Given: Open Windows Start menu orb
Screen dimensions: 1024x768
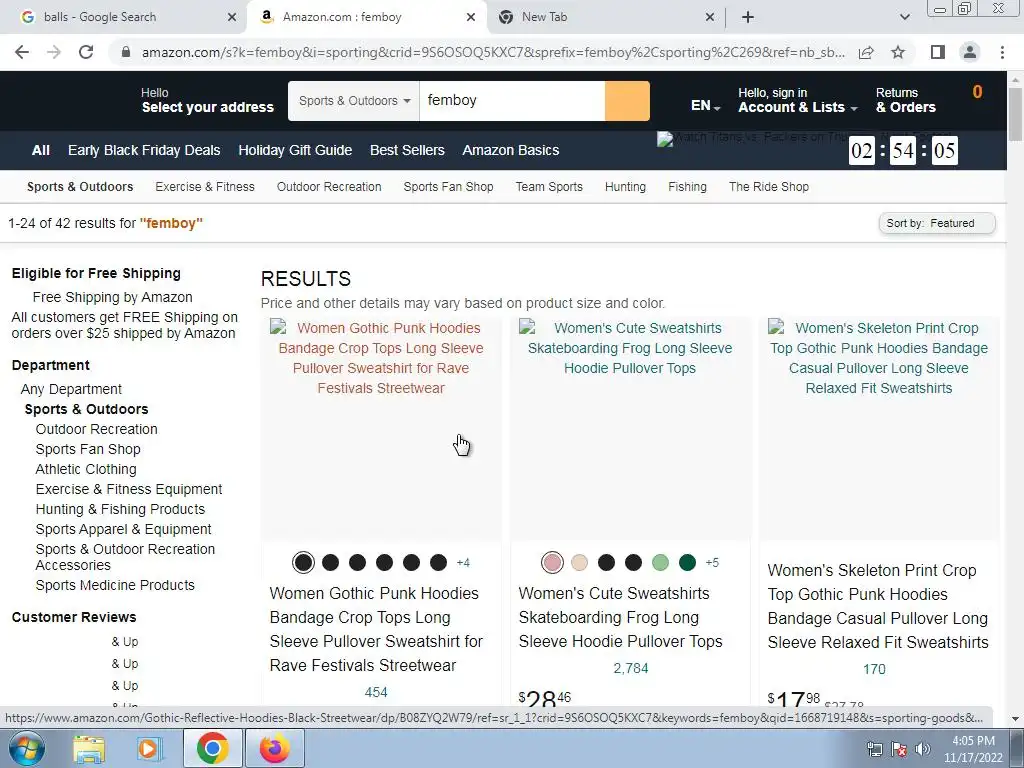Looking at the screenshot, I should 27,748.
